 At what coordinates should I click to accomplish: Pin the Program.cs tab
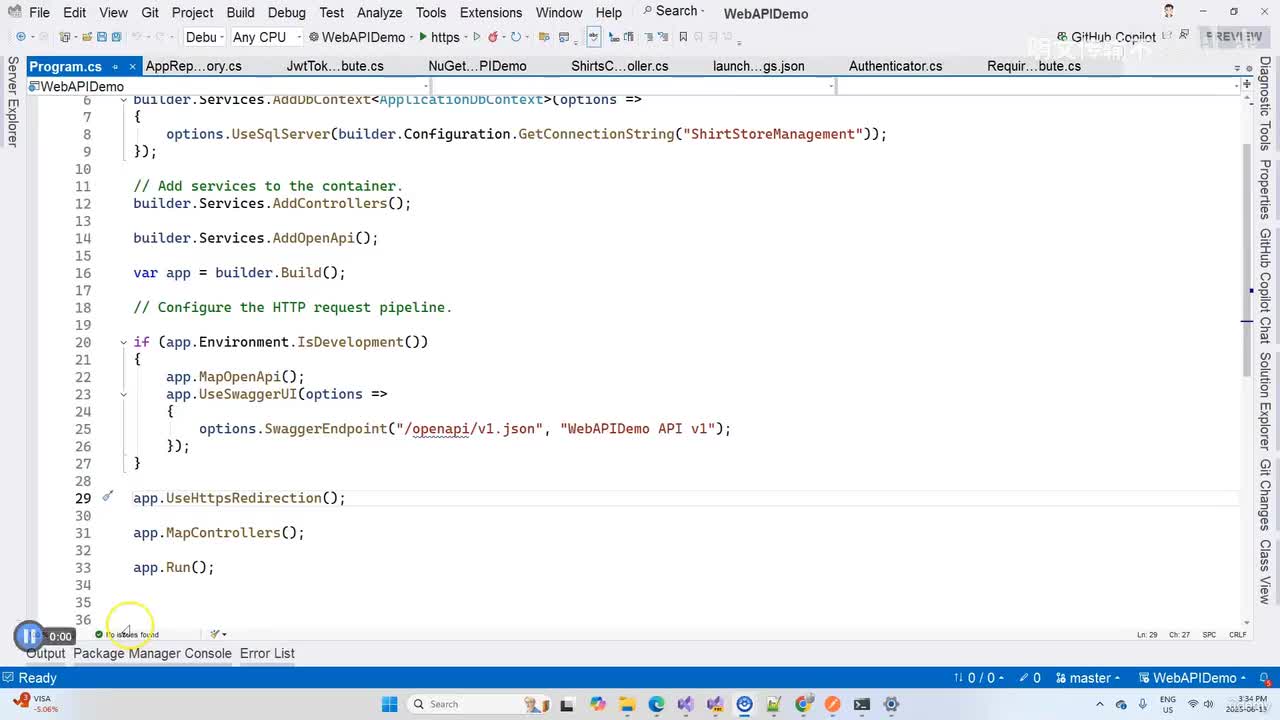[x=115, y=67]
